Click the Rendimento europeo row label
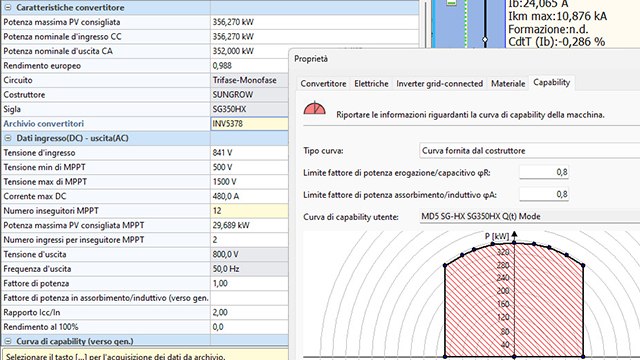Image resolution: width=640 pixels, height=360 pixels. tap(42, 66)
